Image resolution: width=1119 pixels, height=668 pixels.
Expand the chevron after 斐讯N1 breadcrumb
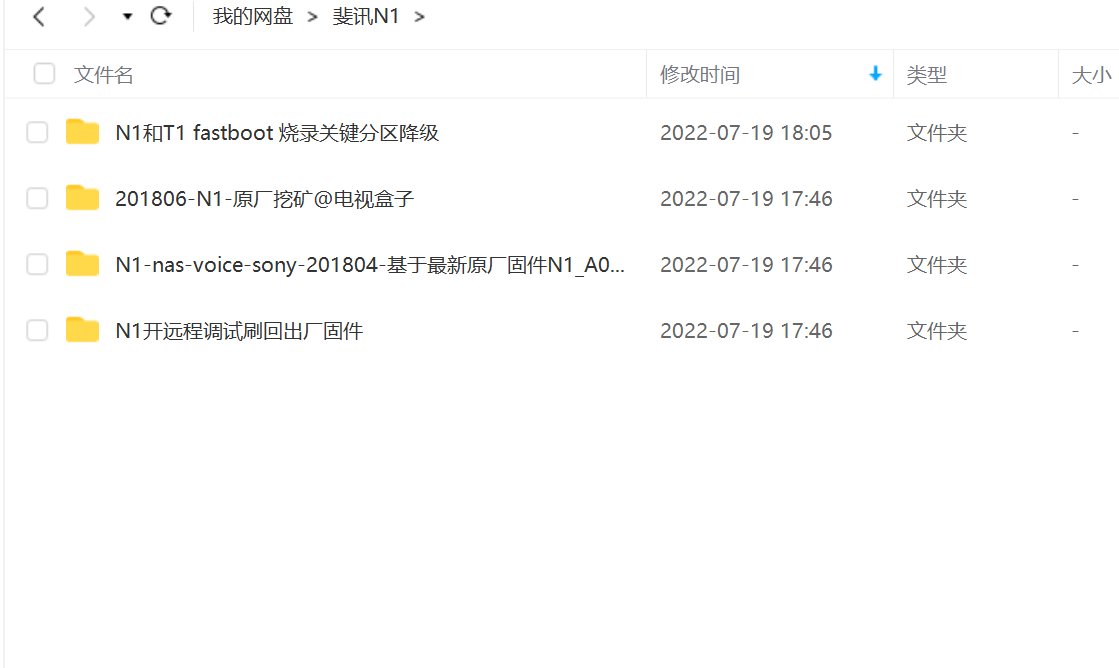tap(420, 16)
